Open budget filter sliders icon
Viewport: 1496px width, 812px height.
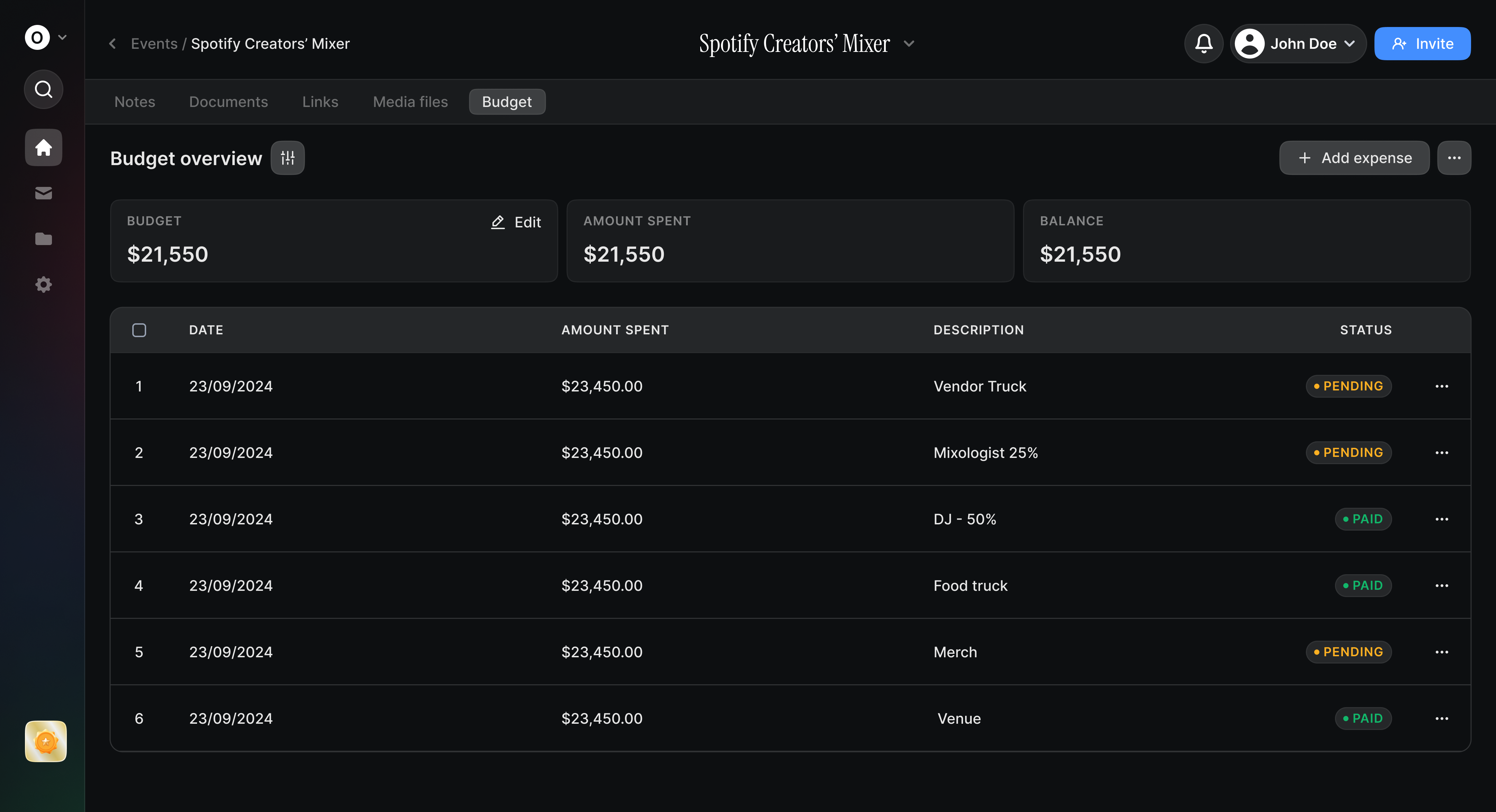click(x=287, y=158)
